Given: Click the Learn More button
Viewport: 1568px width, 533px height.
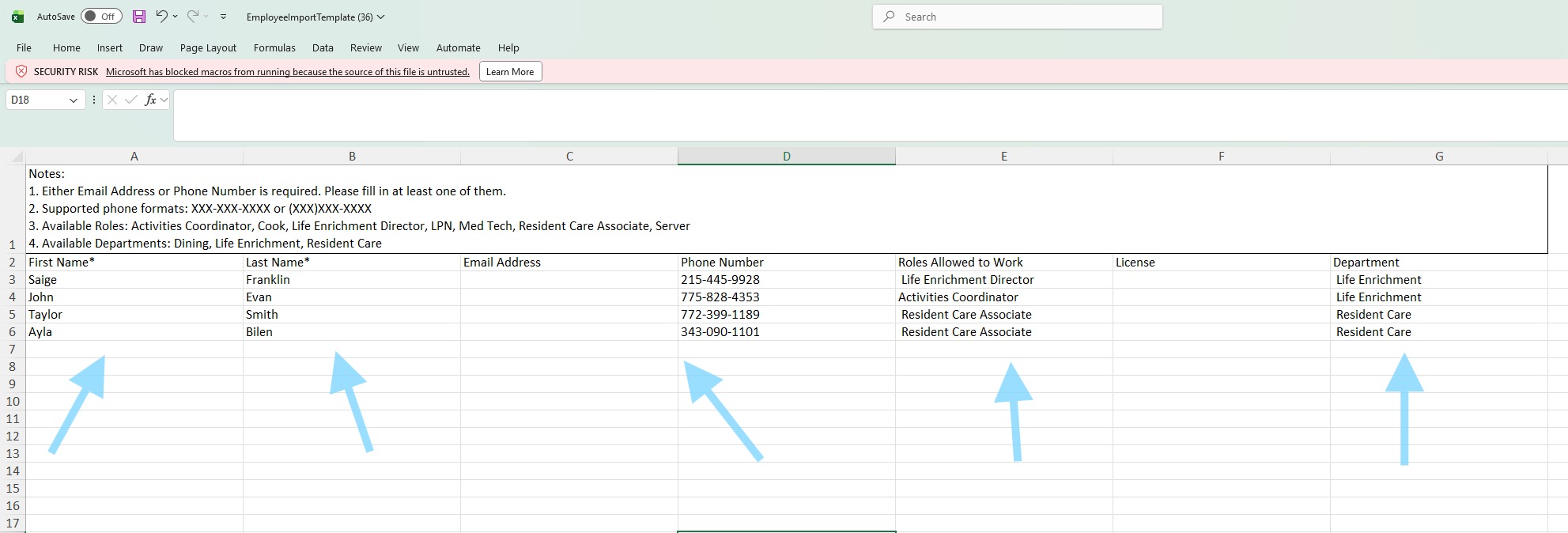Looking at the screenshot, I should [x=510, y=72].
